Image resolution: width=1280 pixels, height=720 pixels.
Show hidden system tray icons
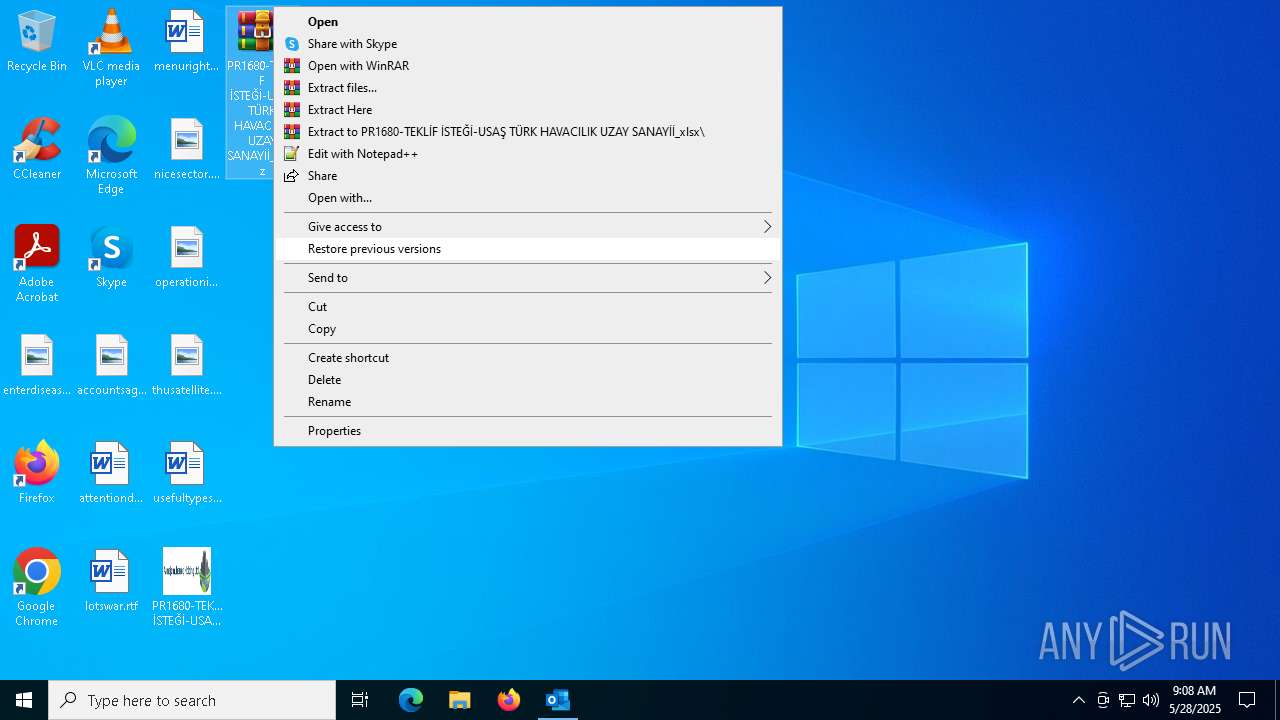point(1078,700)
